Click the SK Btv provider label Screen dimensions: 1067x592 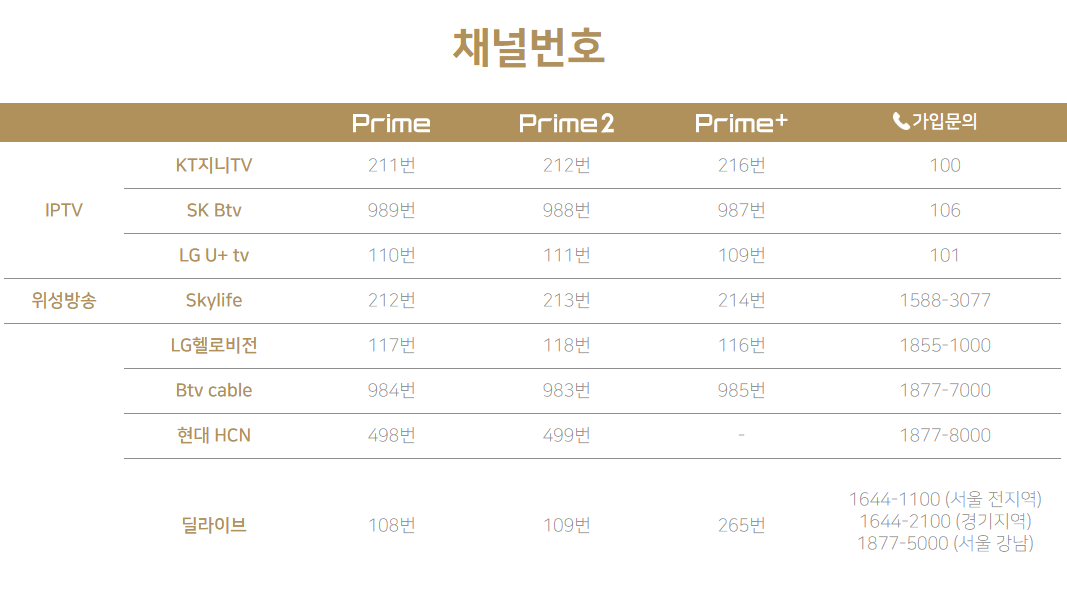coord(214,210)
